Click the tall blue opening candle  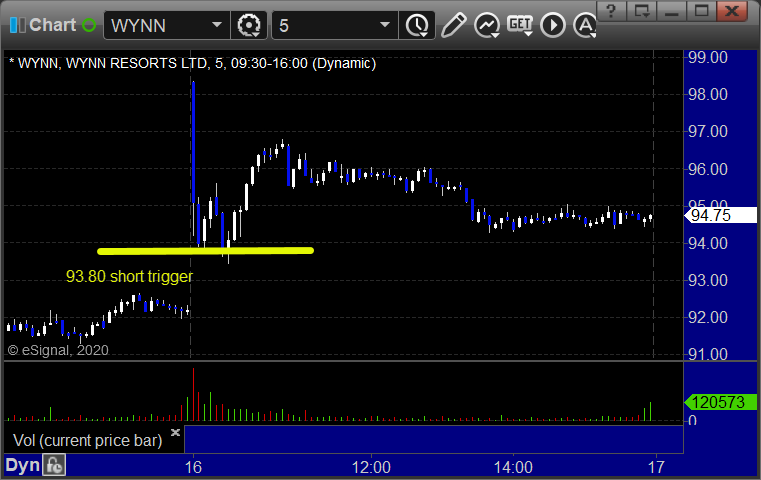pos(194,142)
